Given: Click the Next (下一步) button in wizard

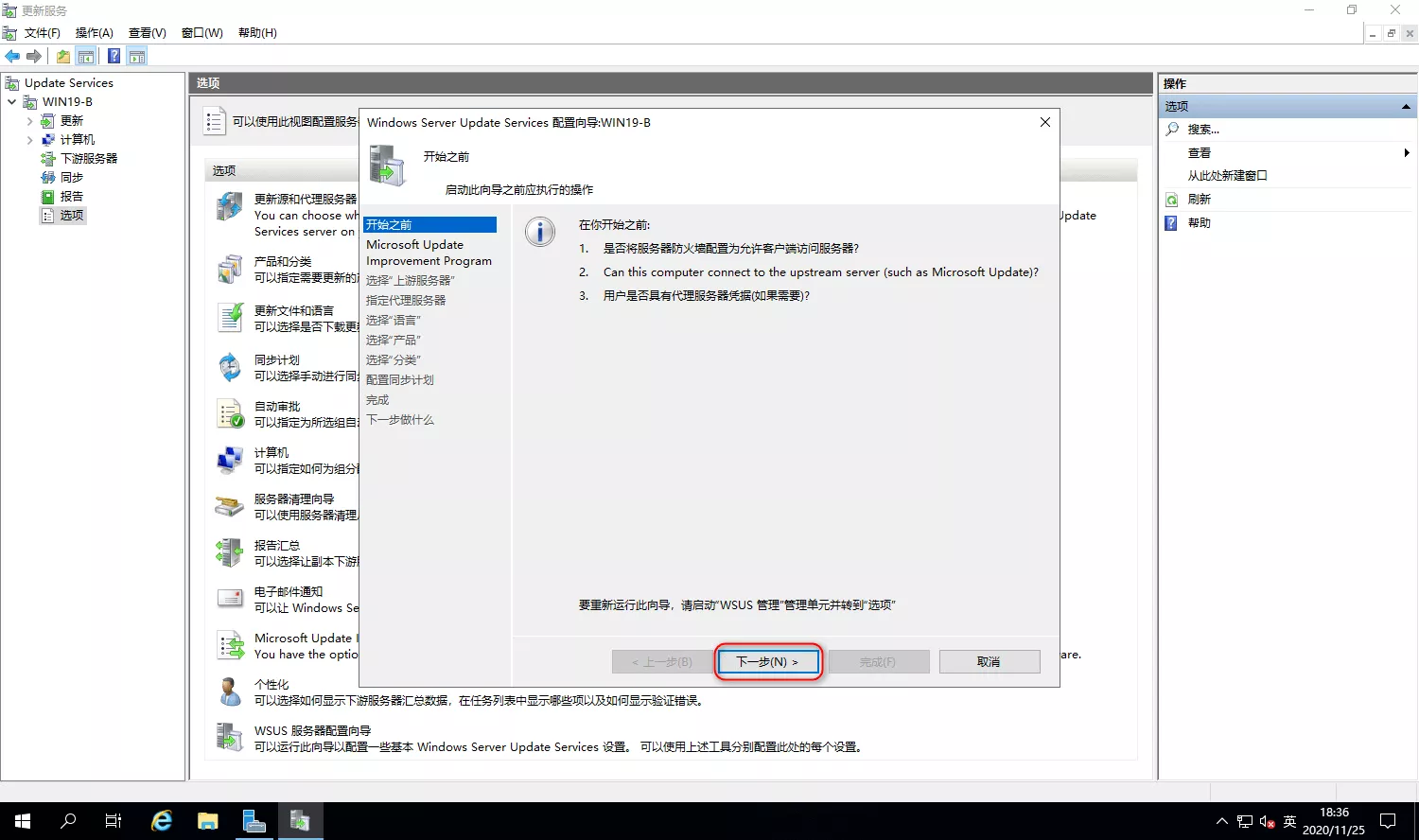Looking at the screenshot, I should tap(767, 662).
